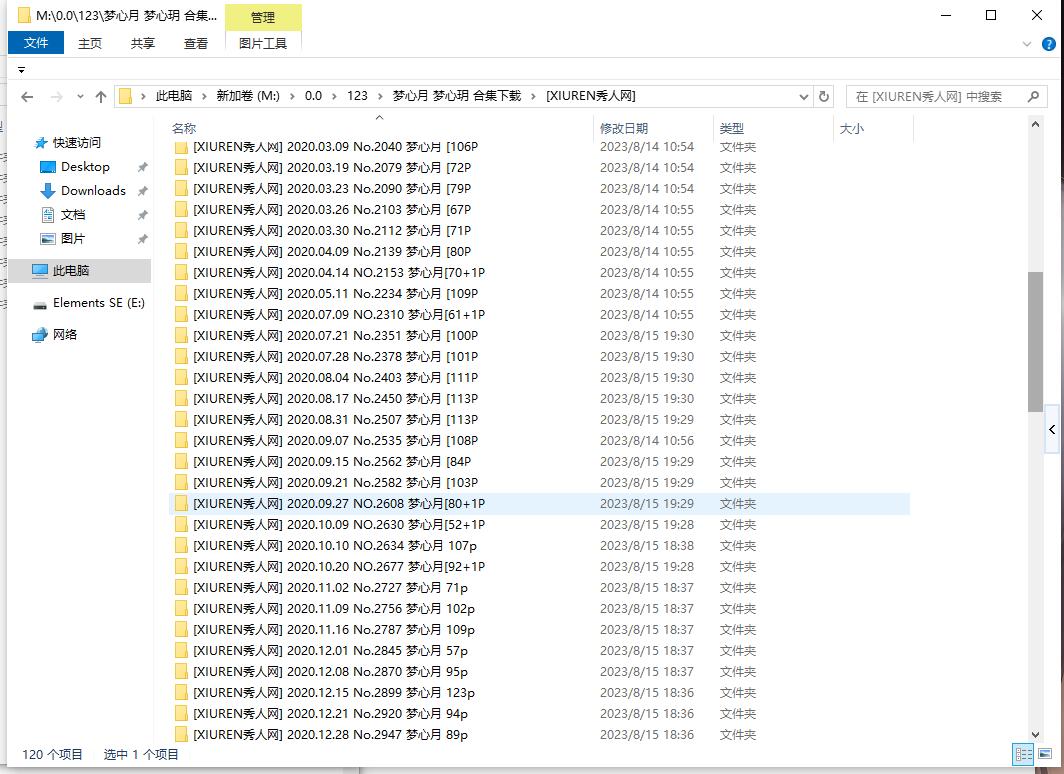
Task: Switch to large thumbnails view icon
Action: tap(1045, 754)
